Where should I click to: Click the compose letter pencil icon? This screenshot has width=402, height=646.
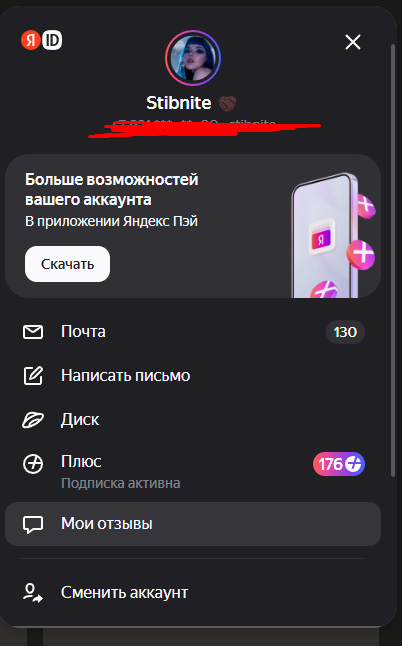pyautogui.click(x=33, y=375)
